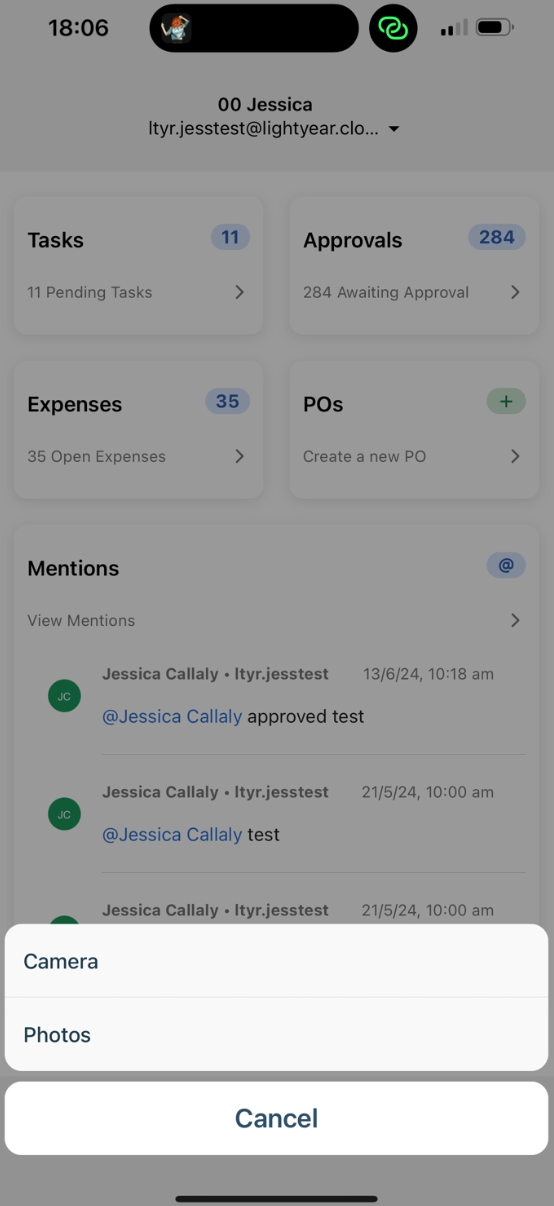
Task: Tap the 35 badge on Expenses
Action: coord(227,401)
